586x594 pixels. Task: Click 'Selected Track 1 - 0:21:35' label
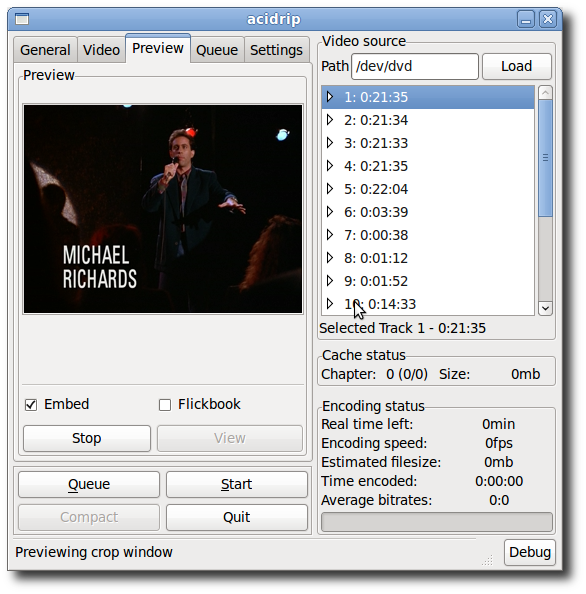(402, 328)
